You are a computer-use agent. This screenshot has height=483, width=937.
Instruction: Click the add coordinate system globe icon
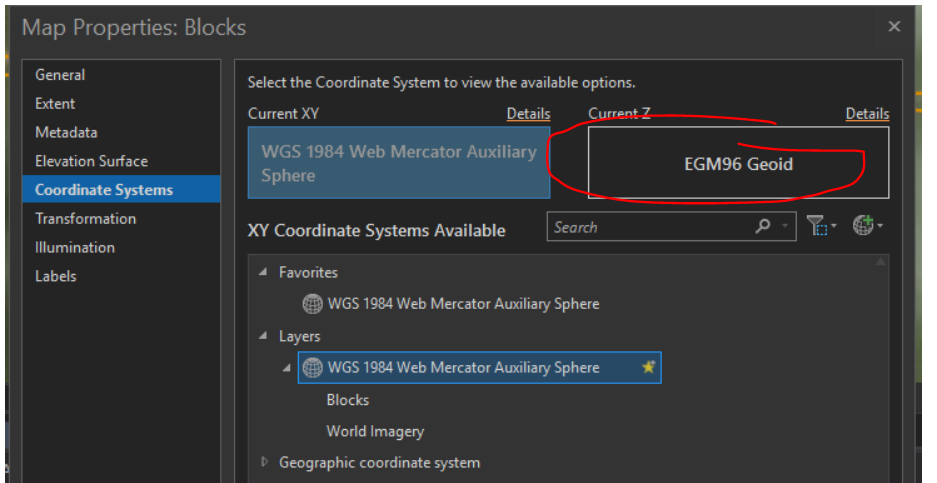(864, 227)
